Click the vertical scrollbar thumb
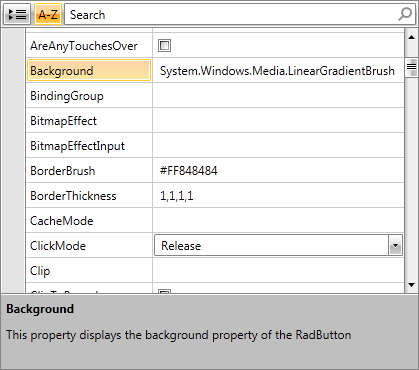The width and height of the screenshot is (419, 370). pos(411,67)
